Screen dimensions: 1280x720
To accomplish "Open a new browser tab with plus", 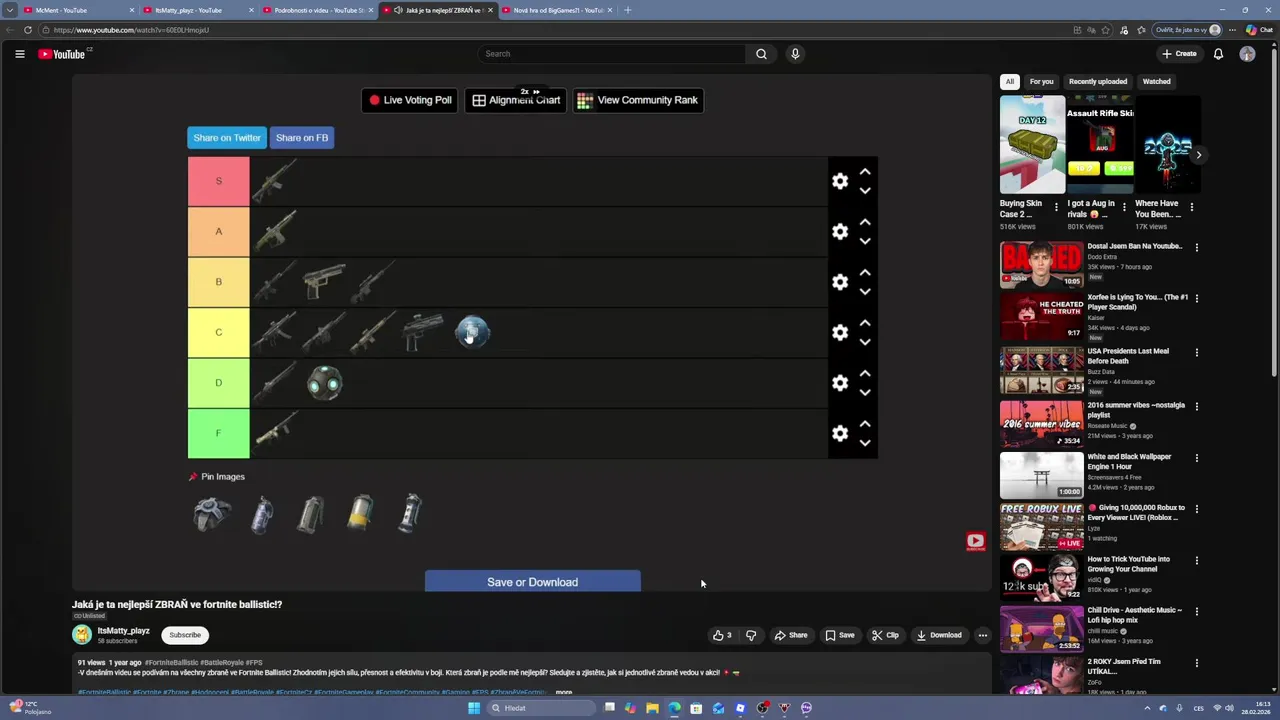I will [628, 10].
